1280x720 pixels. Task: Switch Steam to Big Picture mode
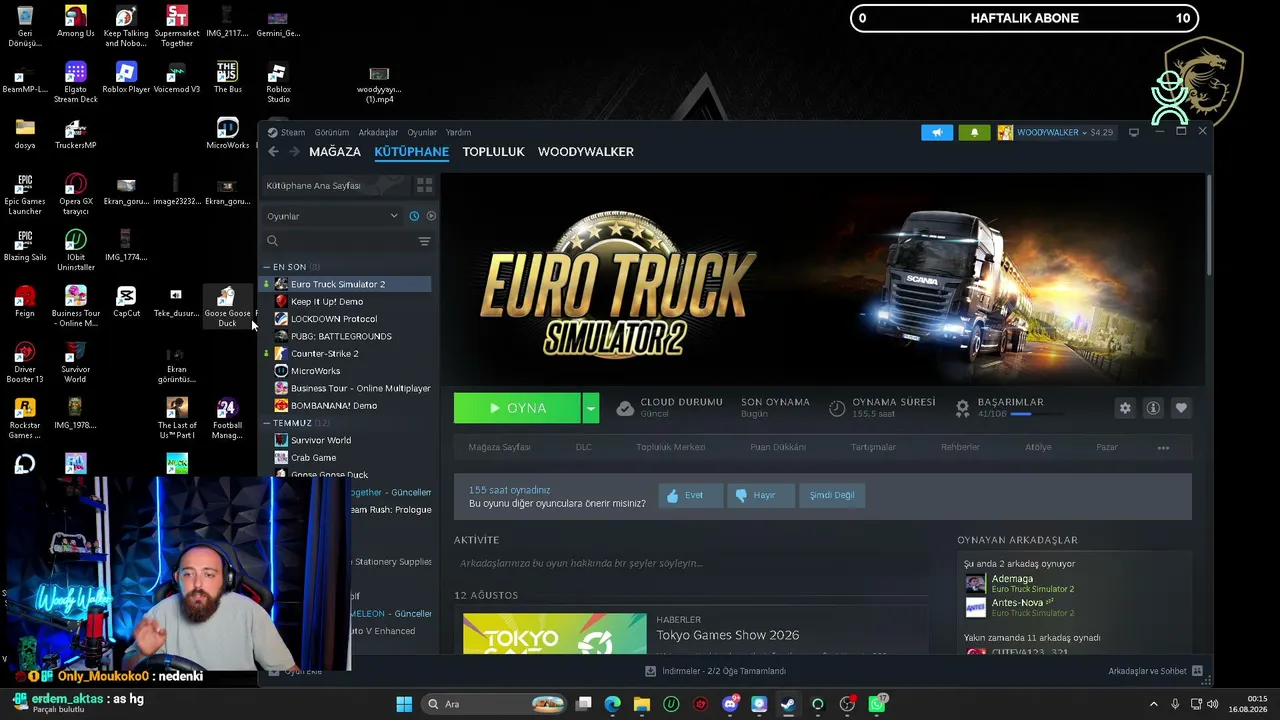1133,132
